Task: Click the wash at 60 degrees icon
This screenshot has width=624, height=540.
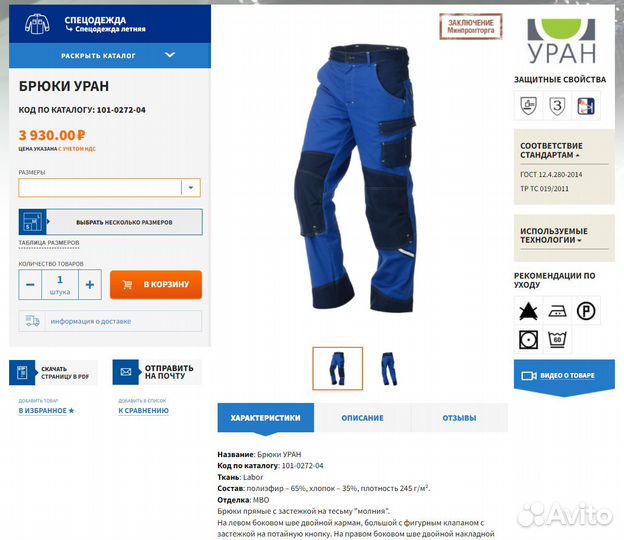Action: pos(557,339)
